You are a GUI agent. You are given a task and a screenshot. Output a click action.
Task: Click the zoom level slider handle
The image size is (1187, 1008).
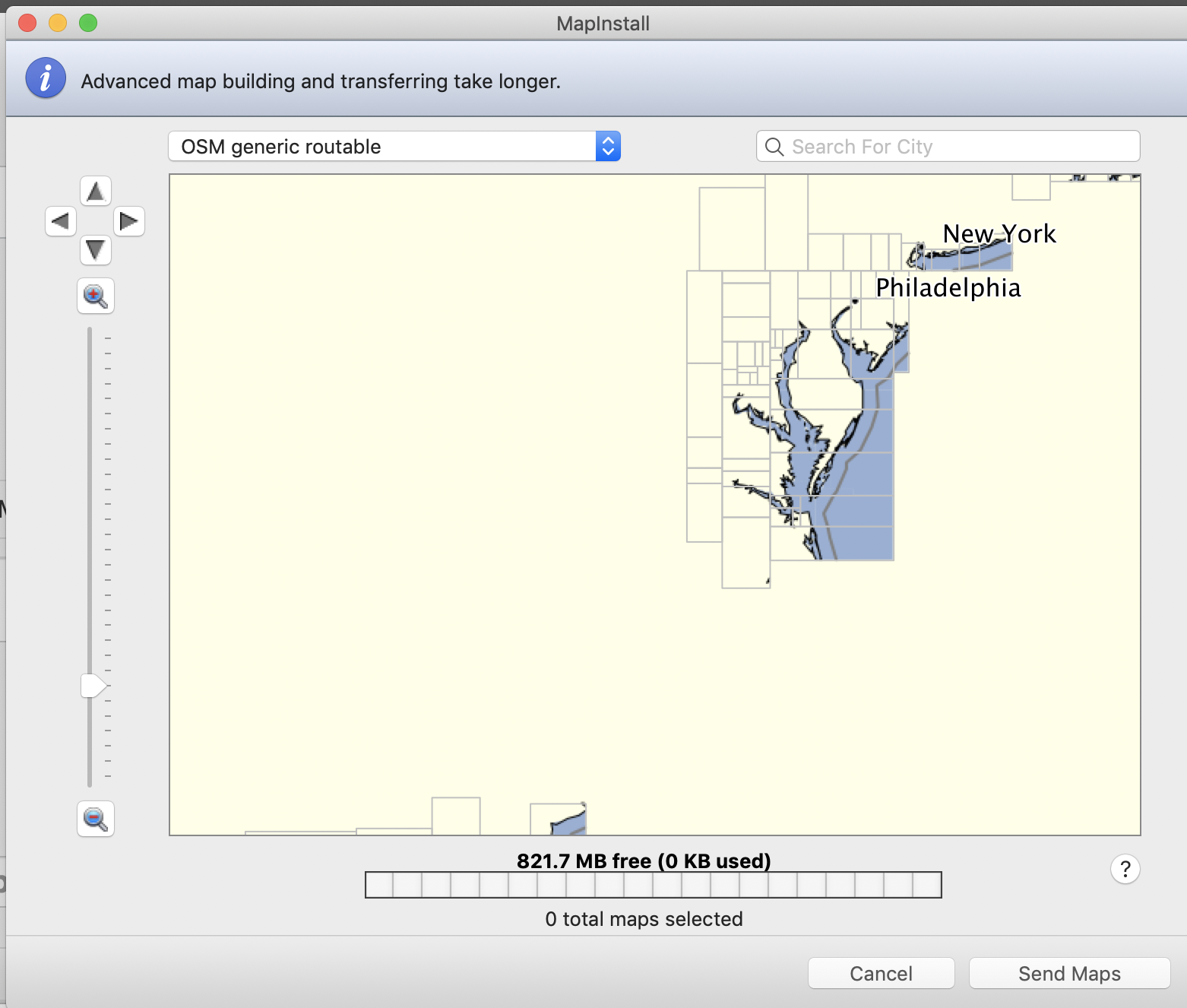[93, 686]
